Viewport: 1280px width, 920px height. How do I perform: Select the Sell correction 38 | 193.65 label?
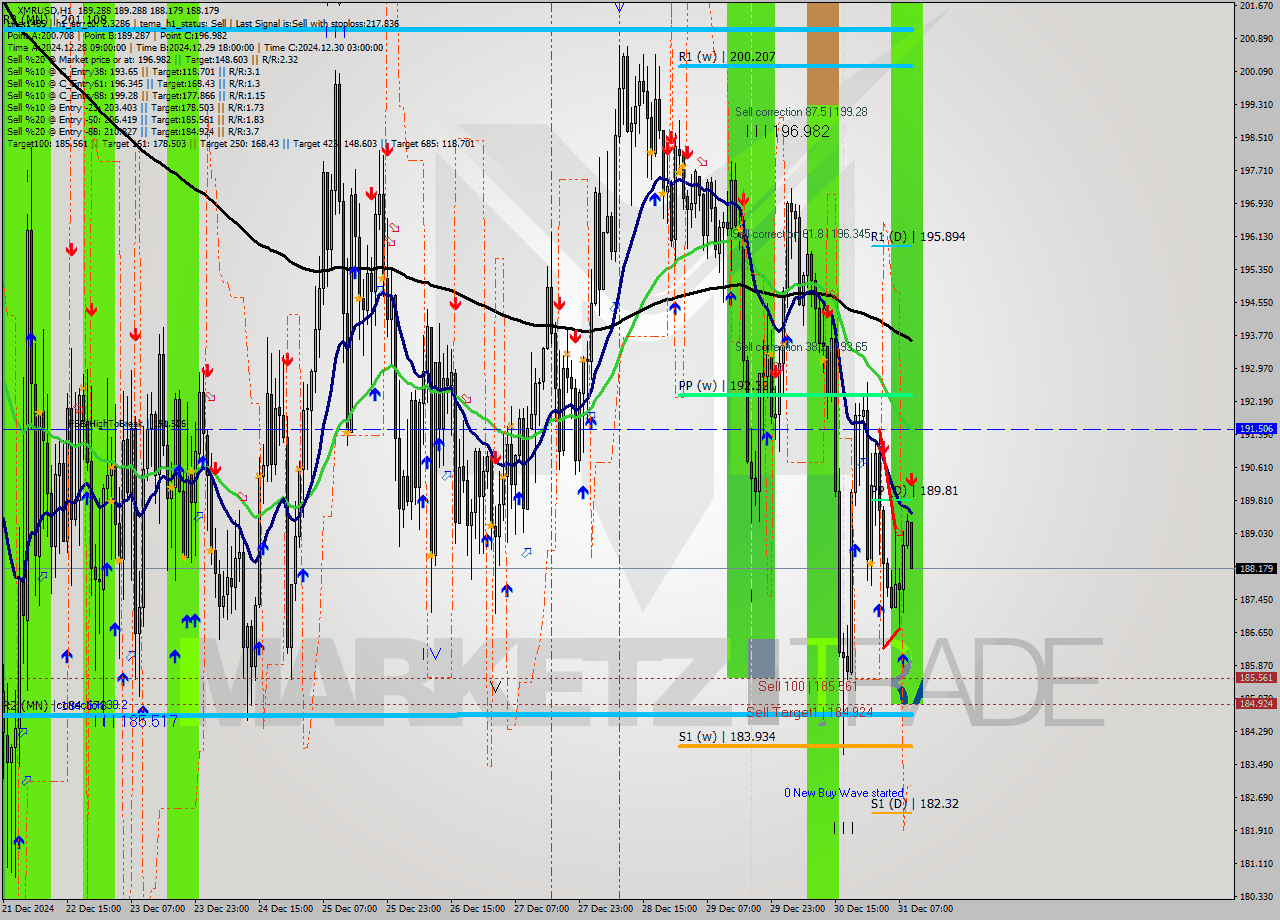(801, 347)
